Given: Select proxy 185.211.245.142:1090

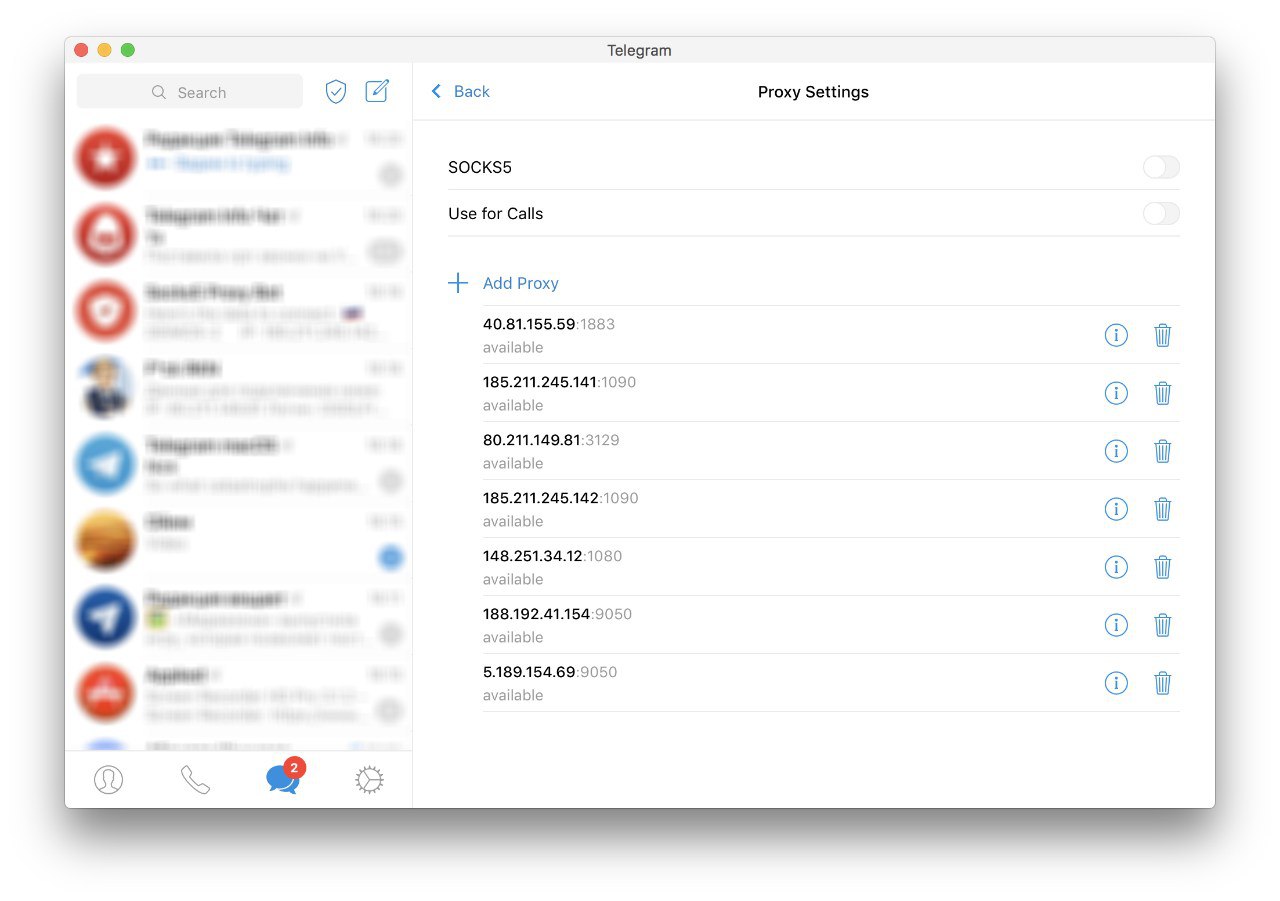Looking at the screenshot, I should pyautogui.click(x=831, y=509).
